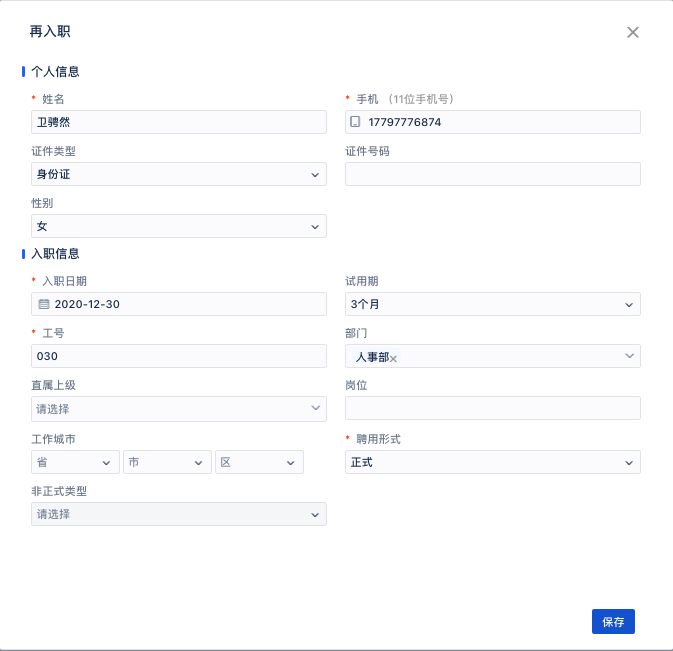Click the phone icon in 手机 field

[355, 122]
